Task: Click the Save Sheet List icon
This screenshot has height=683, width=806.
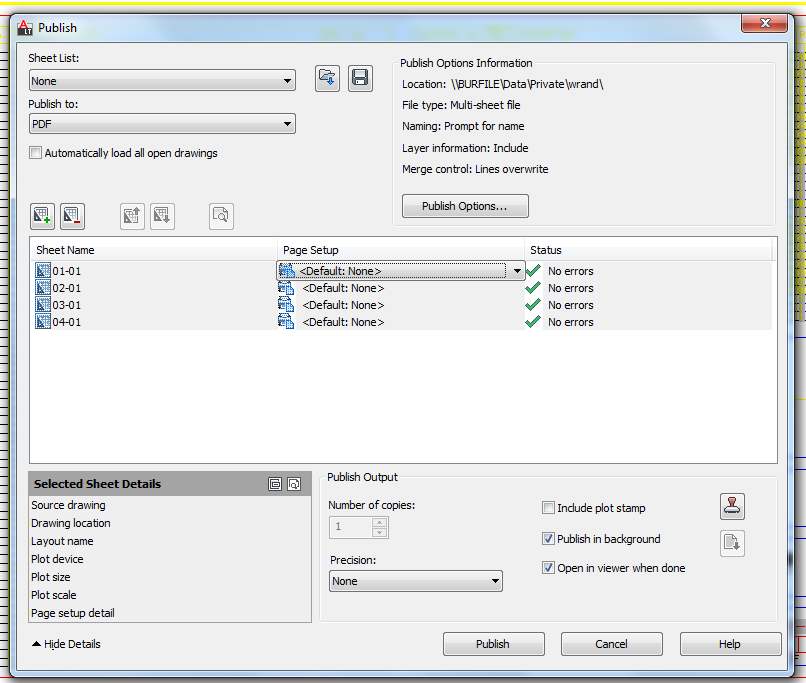Action: (360, 78)
